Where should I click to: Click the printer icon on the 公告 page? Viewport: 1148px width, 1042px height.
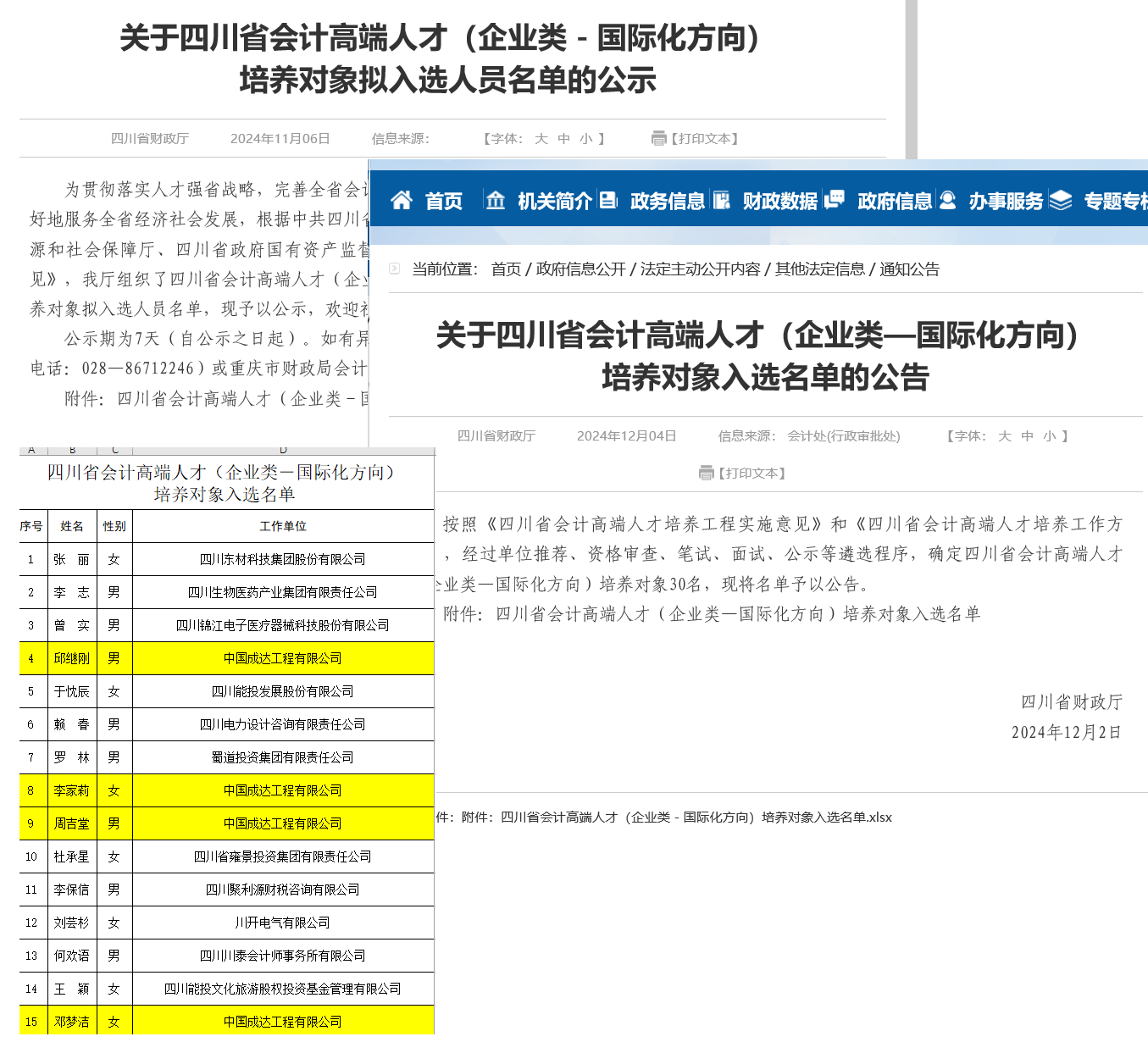[x=707, y=473]
